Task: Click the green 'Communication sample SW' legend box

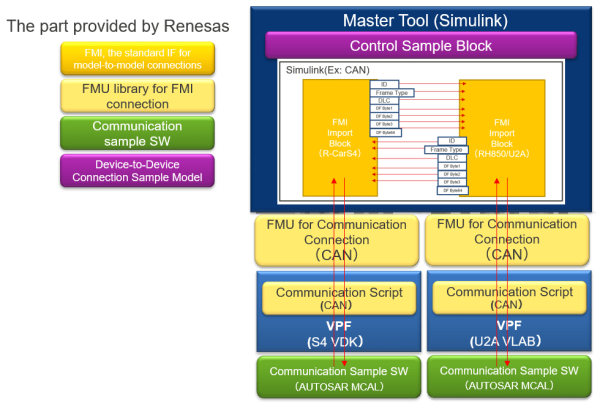Action: click(137, 133)
